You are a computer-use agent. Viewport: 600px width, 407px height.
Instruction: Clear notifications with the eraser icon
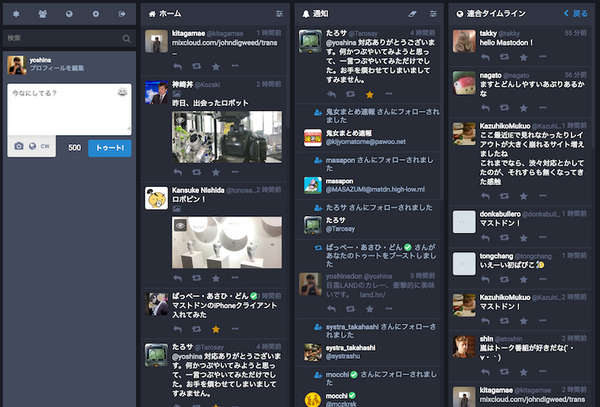click(411, 15)
